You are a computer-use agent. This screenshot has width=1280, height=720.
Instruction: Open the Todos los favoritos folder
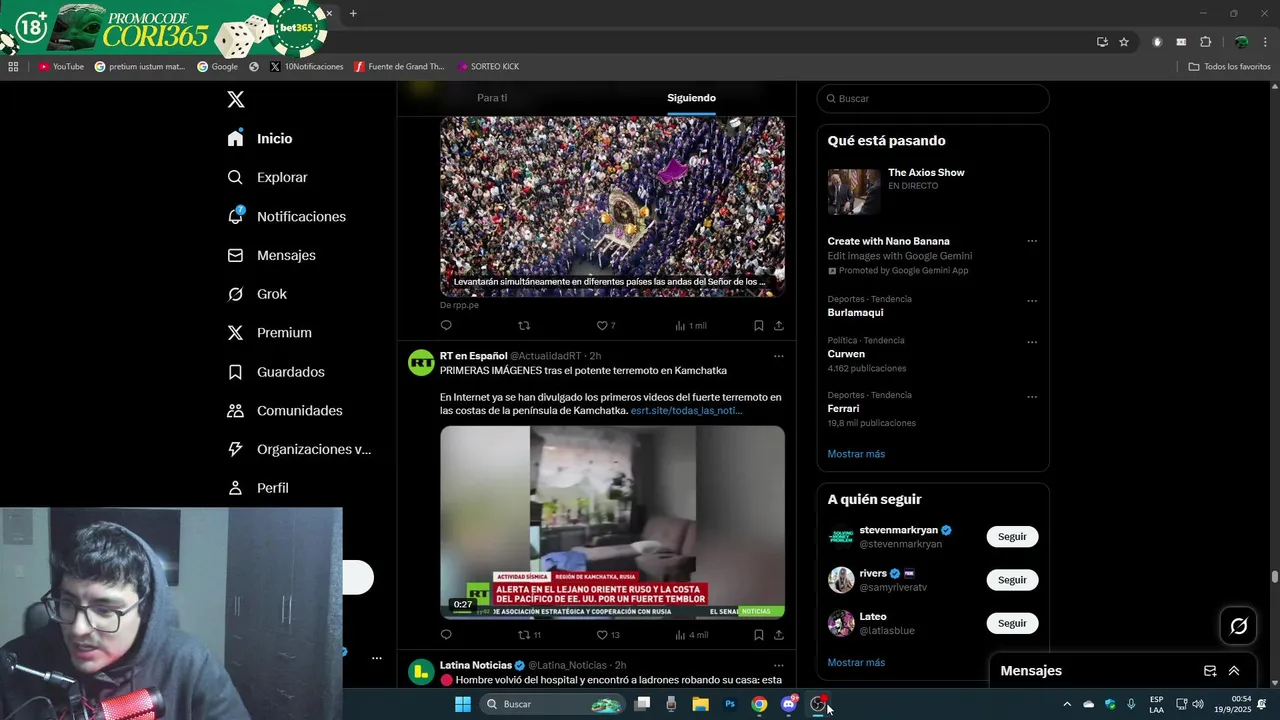click(x=1229, y=67)
